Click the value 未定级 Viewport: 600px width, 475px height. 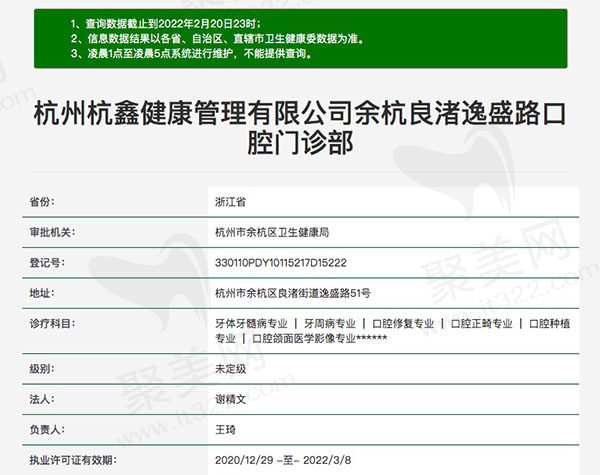[230, 369]
